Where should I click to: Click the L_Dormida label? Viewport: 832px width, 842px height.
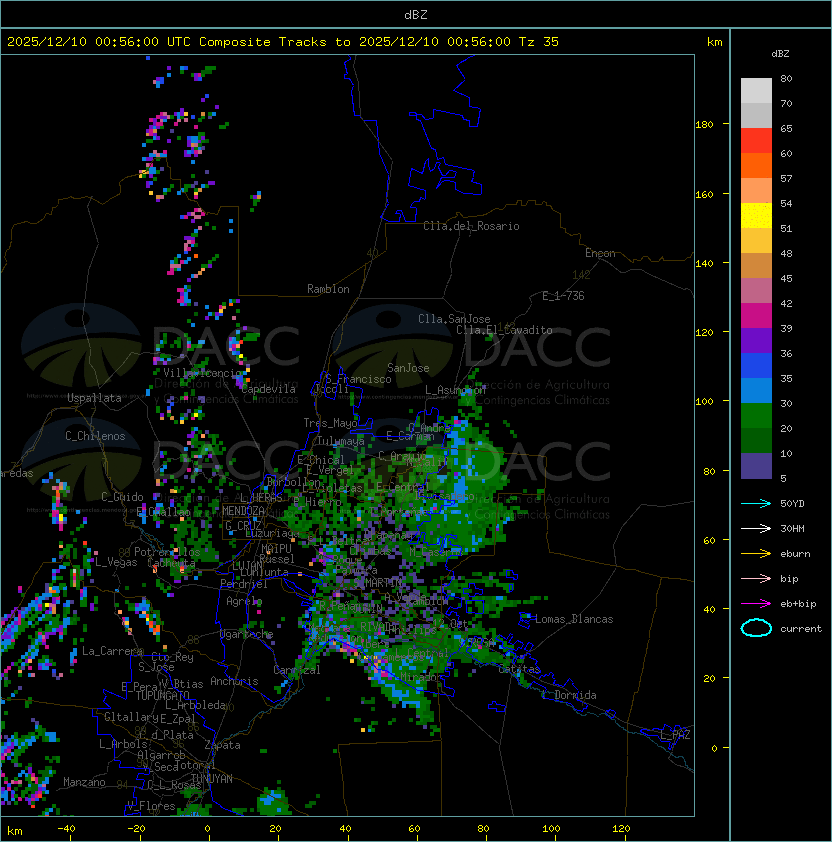(569, 695)
